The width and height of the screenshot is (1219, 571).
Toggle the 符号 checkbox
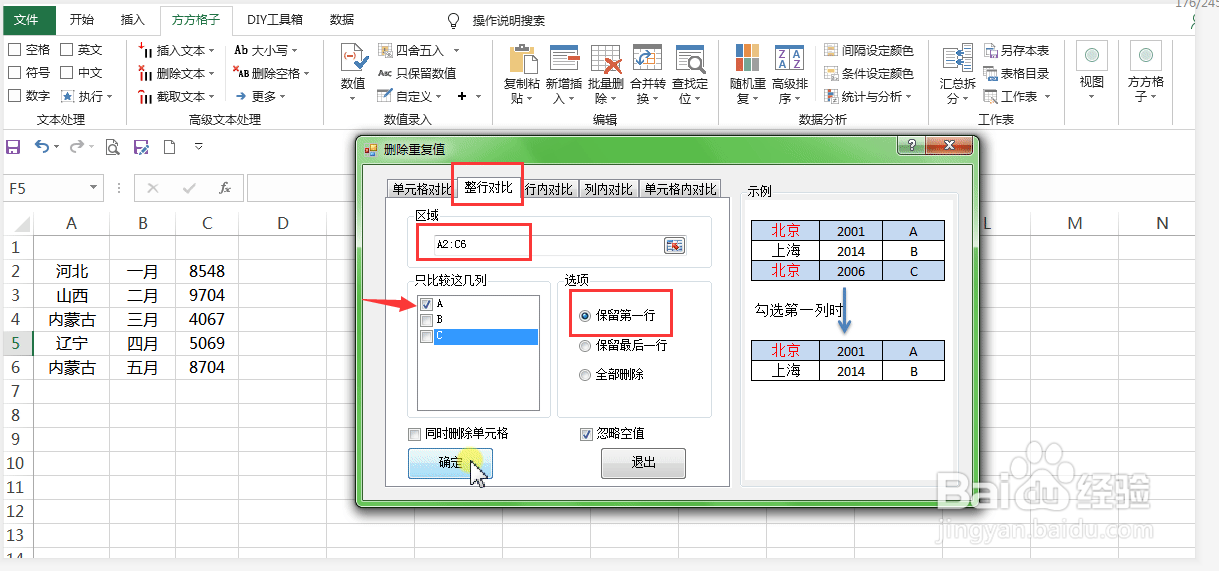[x=14, y=72]
